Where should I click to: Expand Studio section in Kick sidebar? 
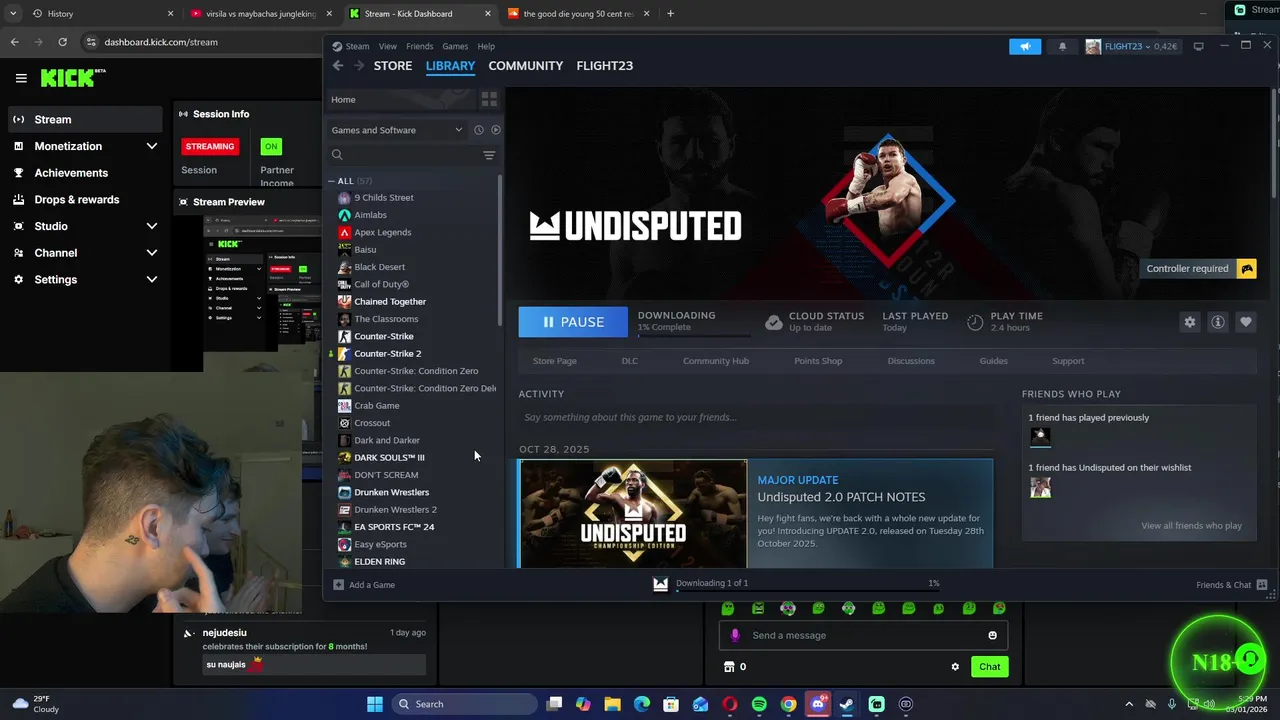tap(151, 226)
